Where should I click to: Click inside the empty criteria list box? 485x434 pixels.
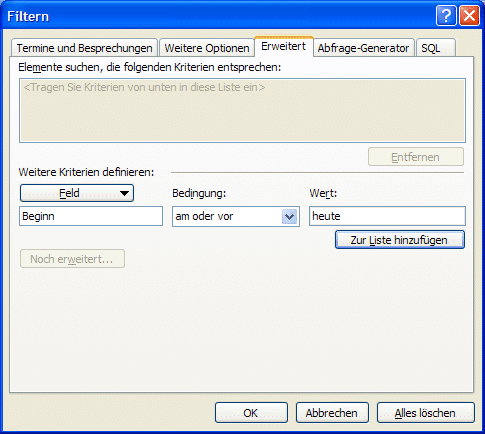[242, 110]
